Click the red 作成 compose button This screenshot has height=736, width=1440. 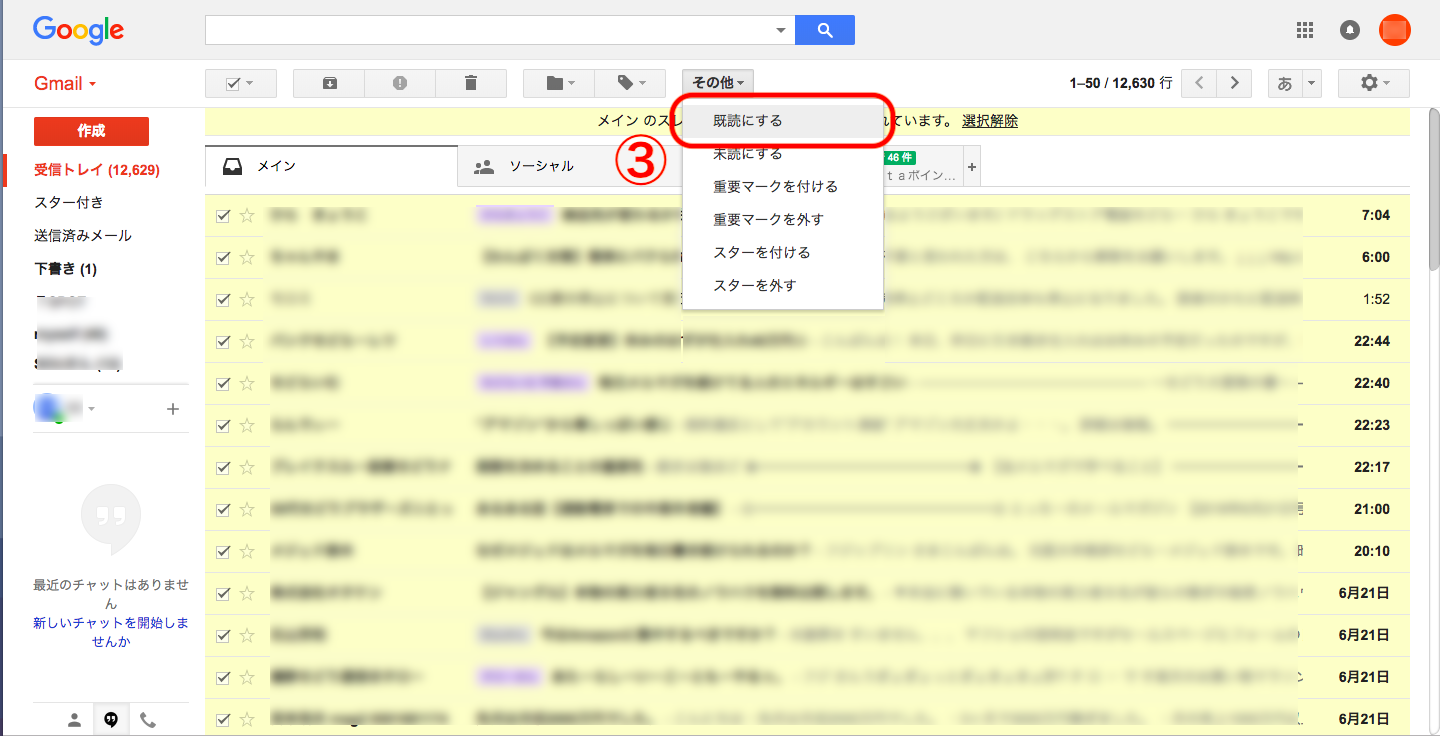(x=91, y=131)
